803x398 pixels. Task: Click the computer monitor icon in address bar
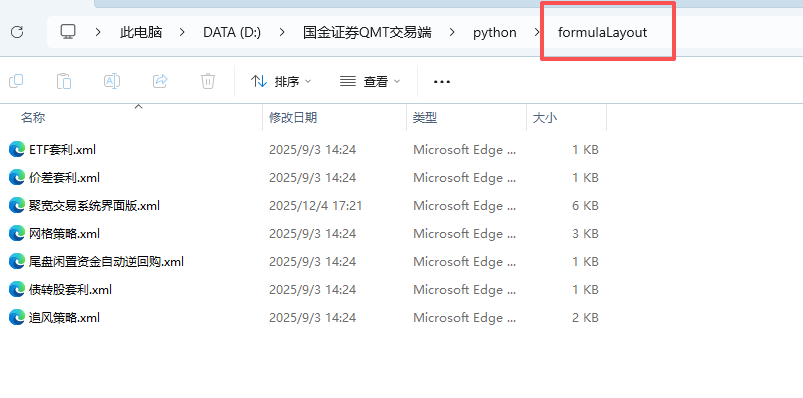pos(68,32)
